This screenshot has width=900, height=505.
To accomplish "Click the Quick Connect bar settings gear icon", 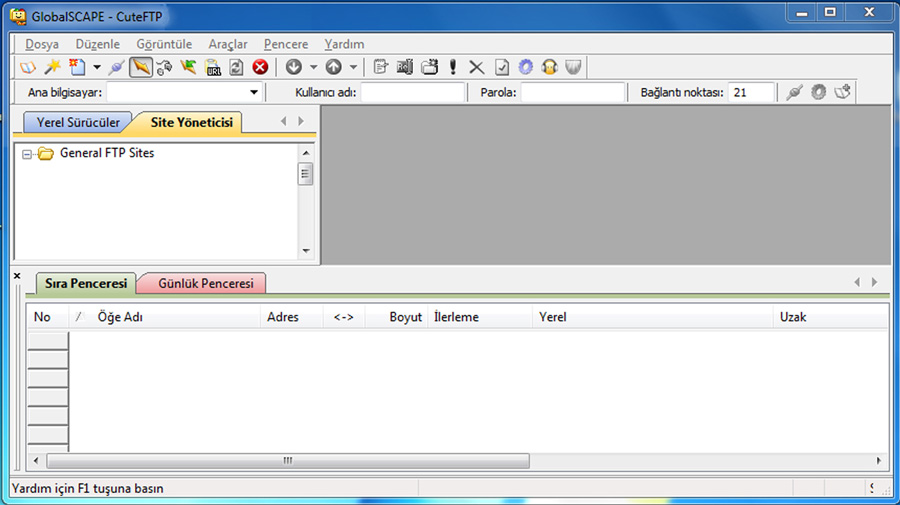I will pos(818,92).
